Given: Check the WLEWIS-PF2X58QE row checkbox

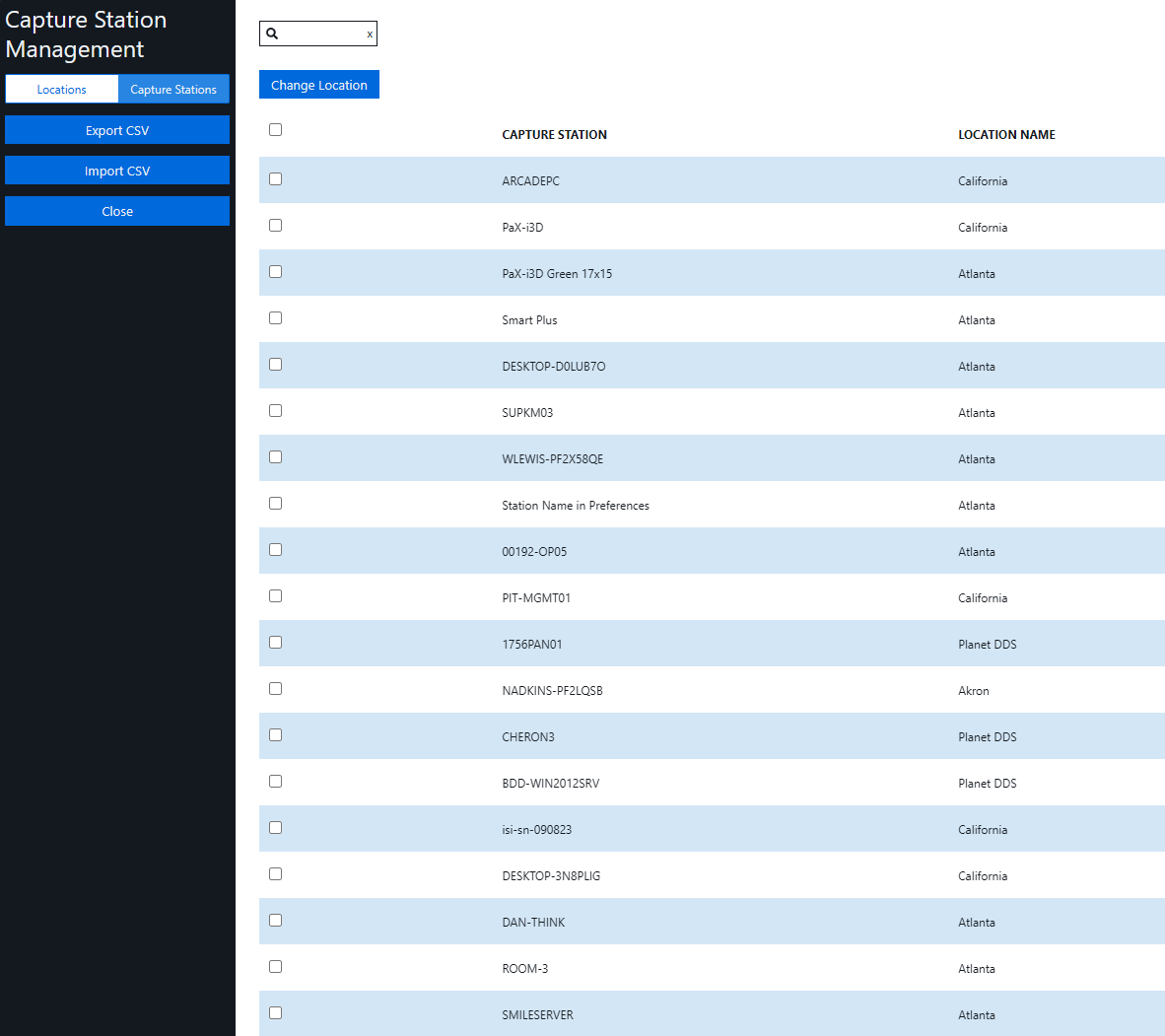Looking at the screenshot, I should pos(276,457).
